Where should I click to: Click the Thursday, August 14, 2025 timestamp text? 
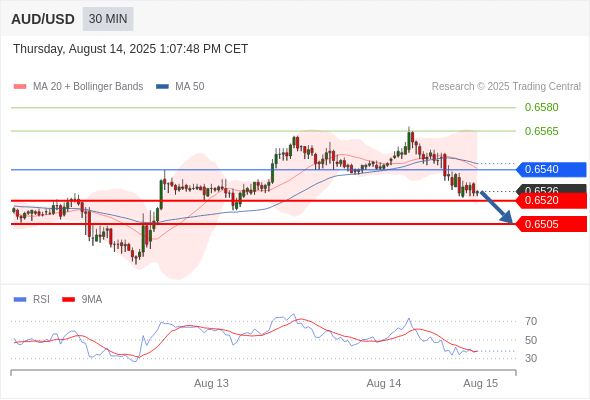[x=131, y=49]
